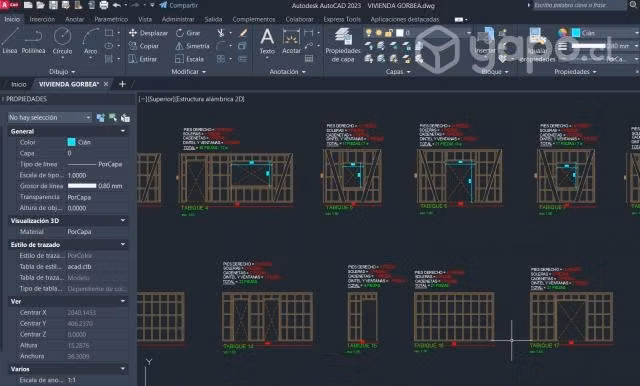Select the Arco tool
The width and height of the screenshot is (640, 386).
coord(90,41)
